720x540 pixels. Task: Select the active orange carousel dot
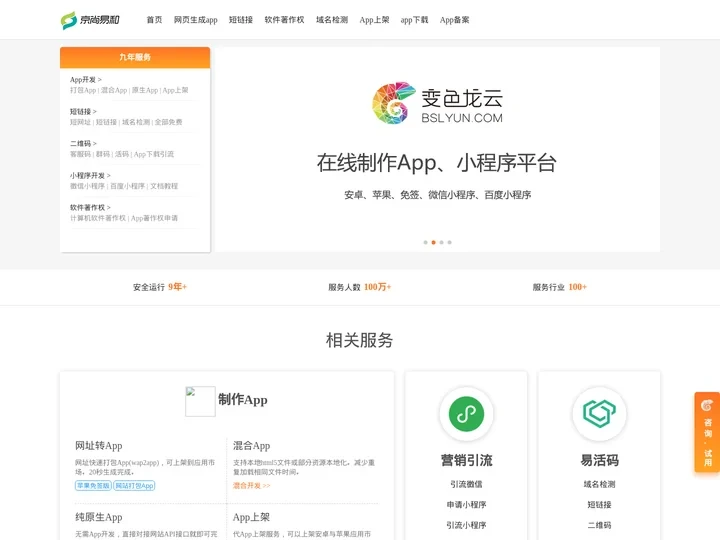coord(433,242)
